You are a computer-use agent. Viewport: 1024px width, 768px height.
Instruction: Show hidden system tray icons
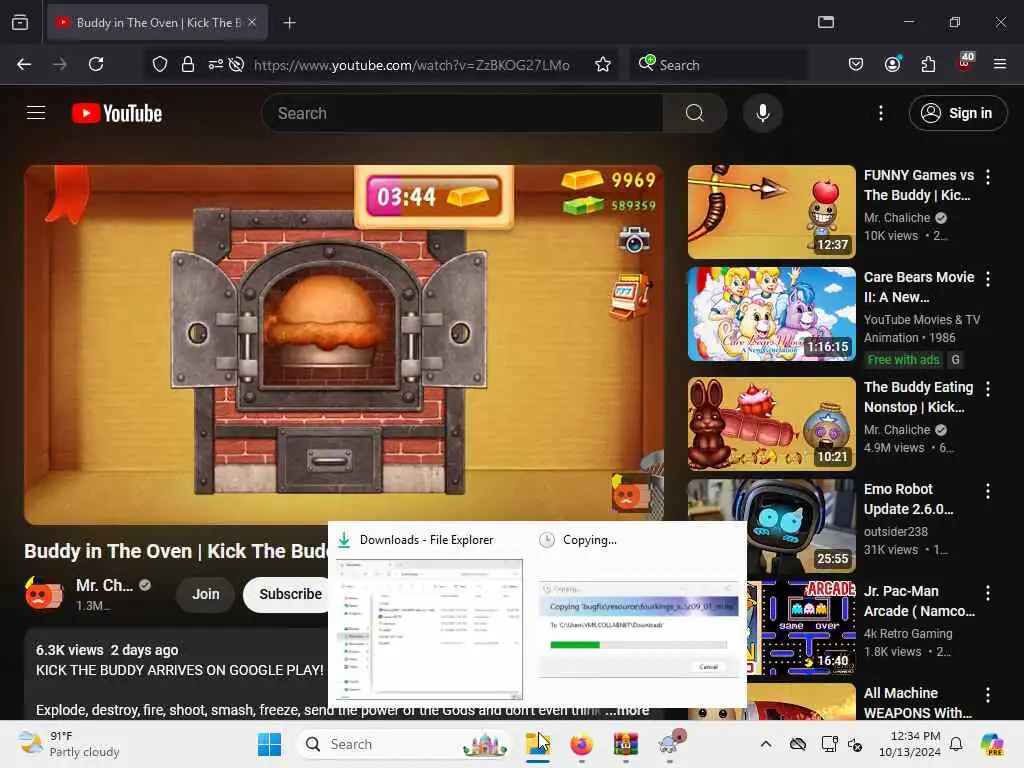coord(765,744)
